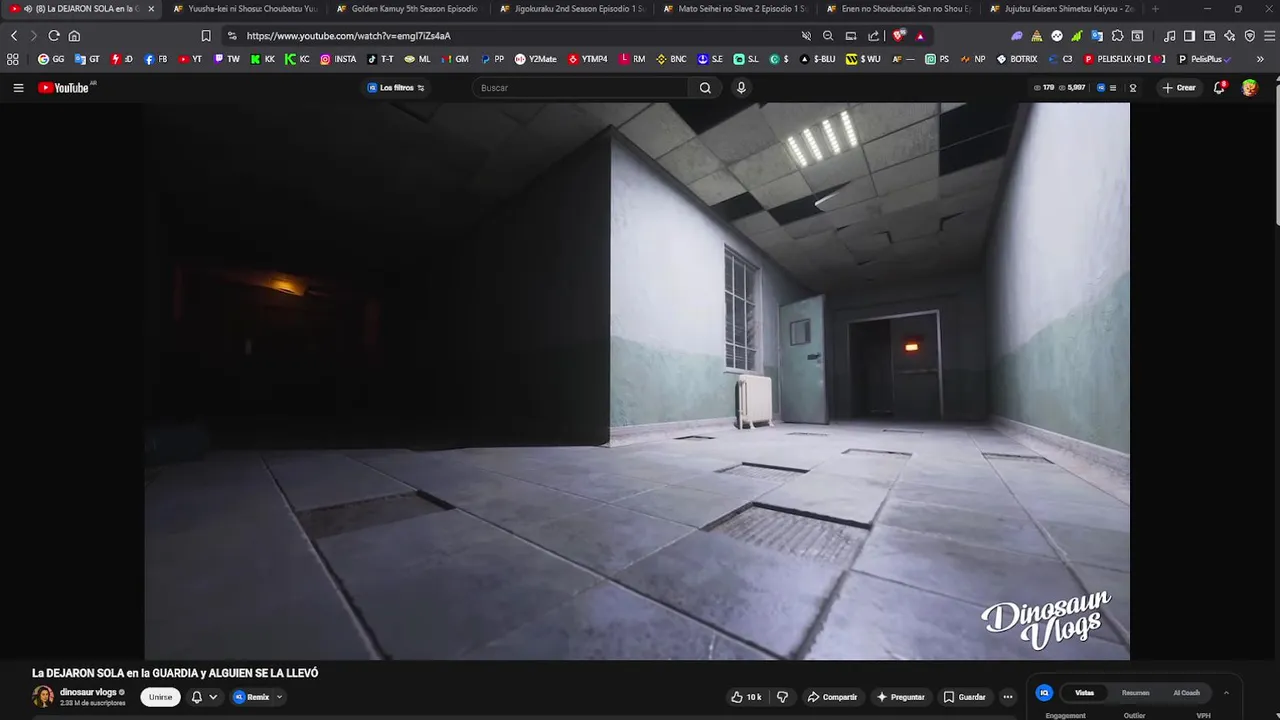This screenshot has height=720, width=1280.
Task: Open the Brave VPN shield icon
Action: [1249, 36]
